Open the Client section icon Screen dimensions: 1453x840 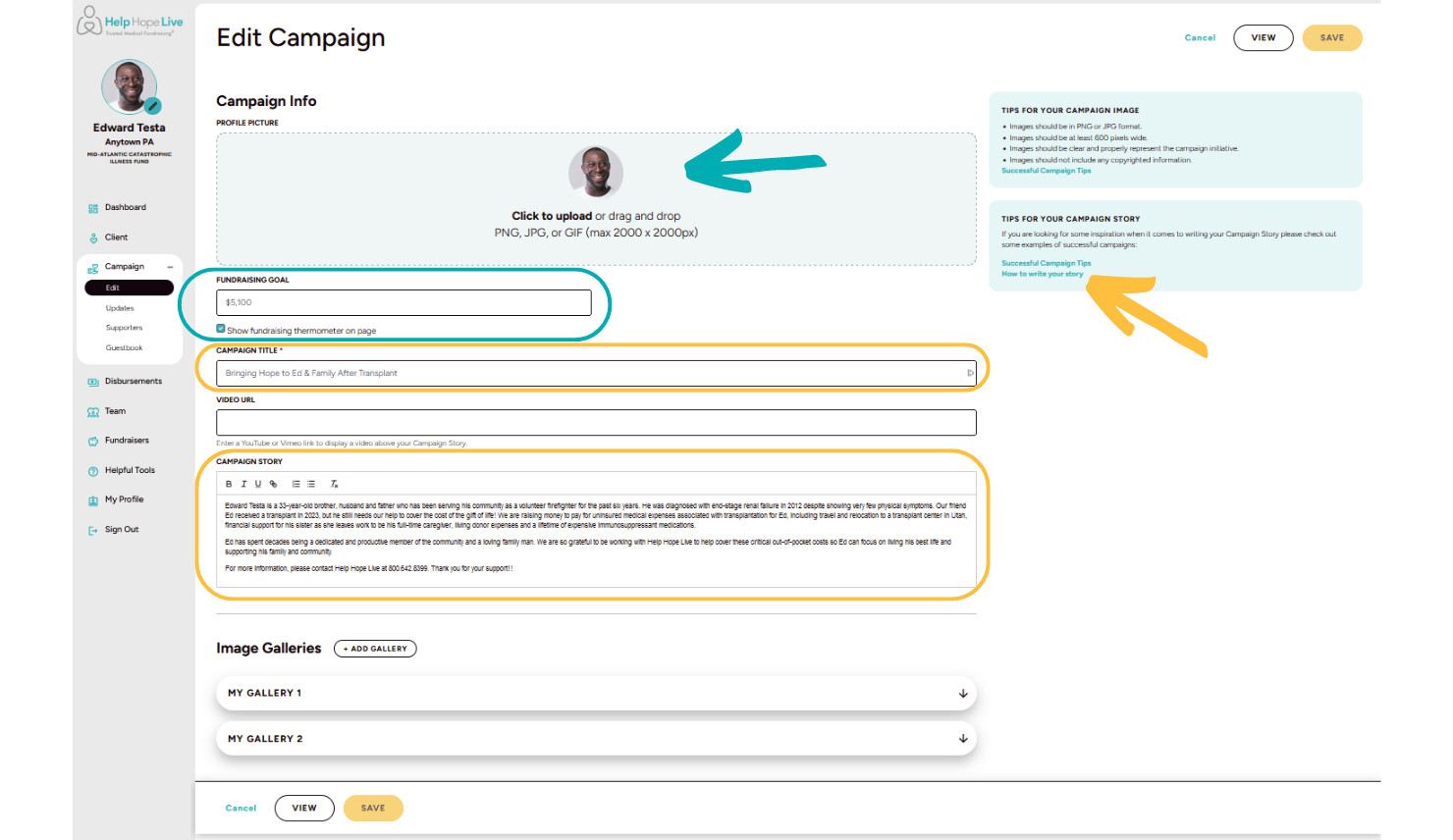coord(92,236)
